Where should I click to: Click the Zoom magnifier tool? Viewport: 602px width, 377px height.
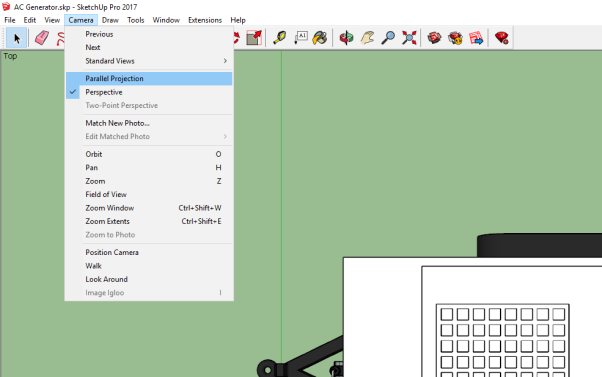click(388, 38)
